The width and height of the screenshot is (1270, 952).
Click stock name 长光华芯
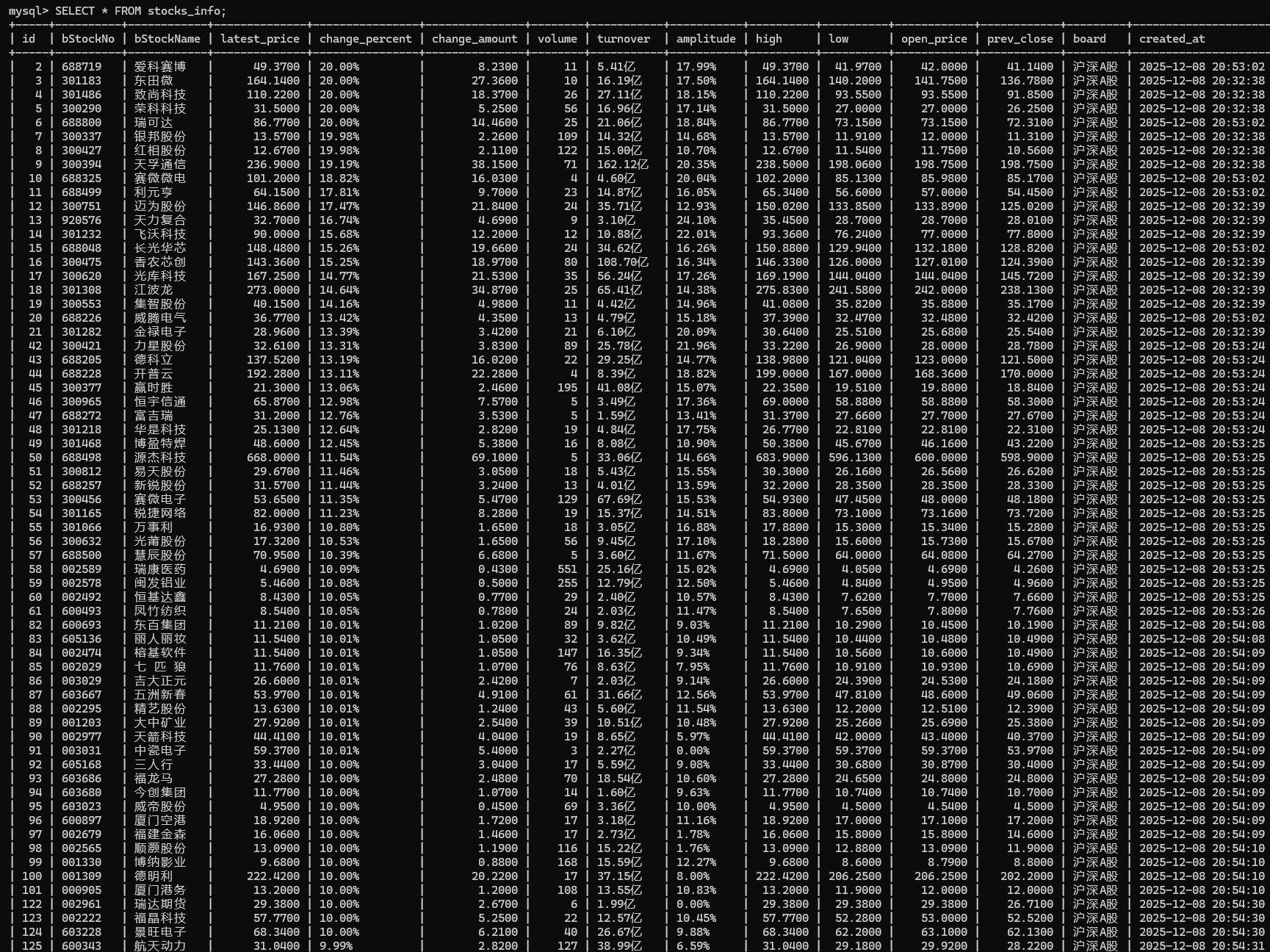tap(160, 248)
